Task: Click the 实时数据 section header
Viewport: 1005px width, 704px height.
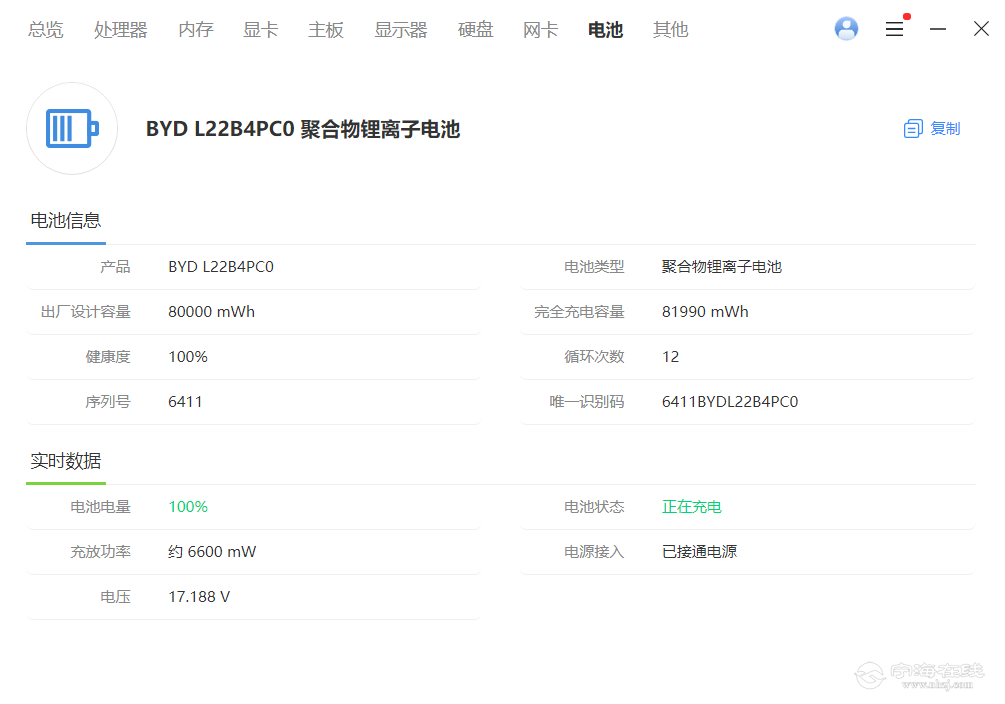Action: pyautogui.click(x=65, y=461)
